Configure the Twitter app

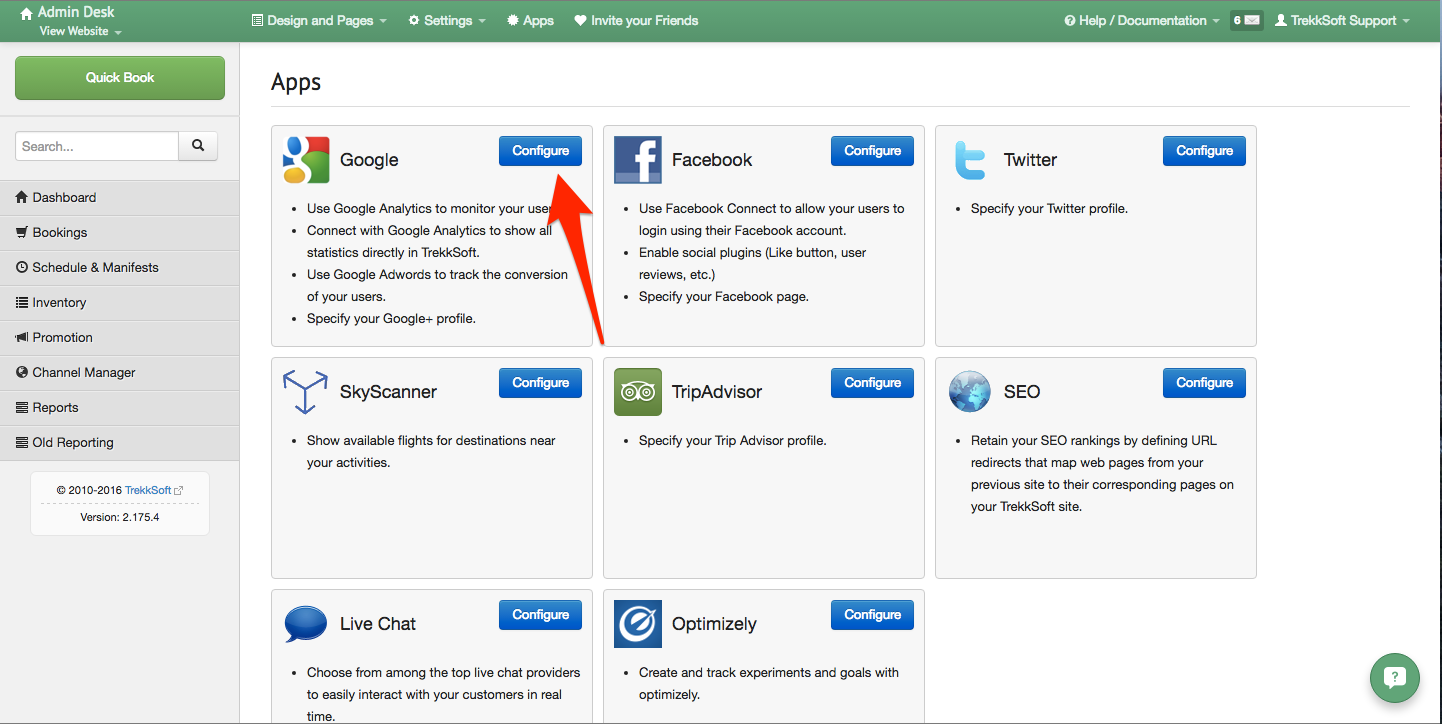pos(1204,151)
